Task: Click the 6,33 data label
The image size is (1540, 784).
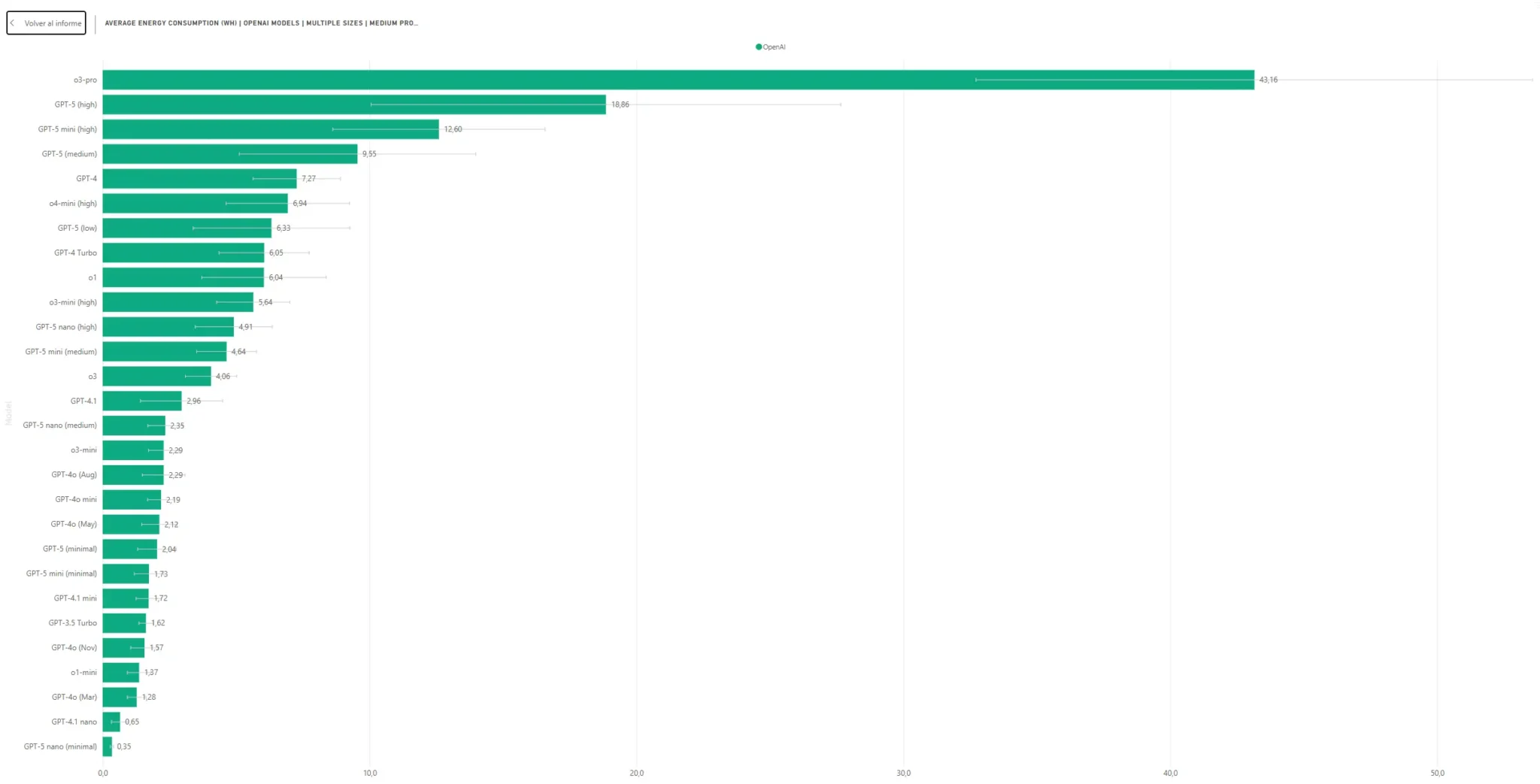Action: (283, 229)
